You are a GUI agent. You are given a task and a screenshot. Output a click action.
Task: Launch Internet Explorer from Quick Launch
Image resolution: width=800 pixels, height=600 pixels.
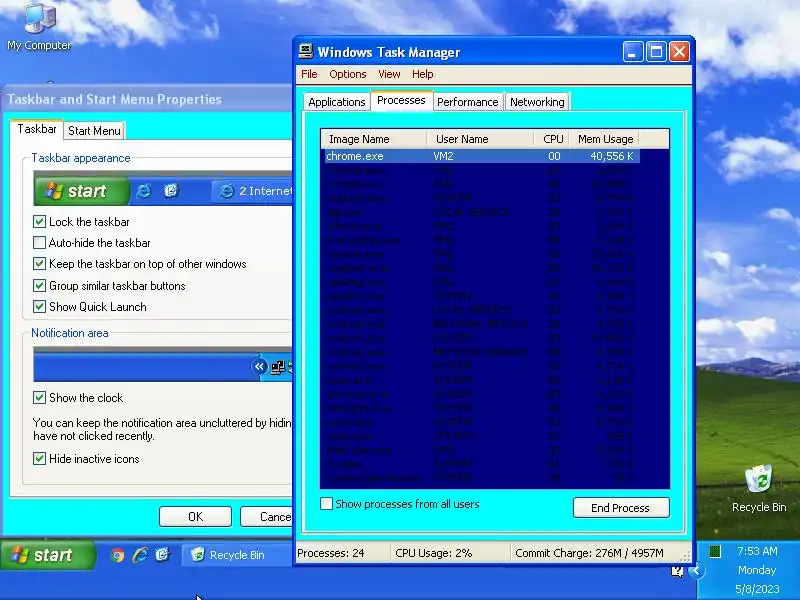pos(140,555)
